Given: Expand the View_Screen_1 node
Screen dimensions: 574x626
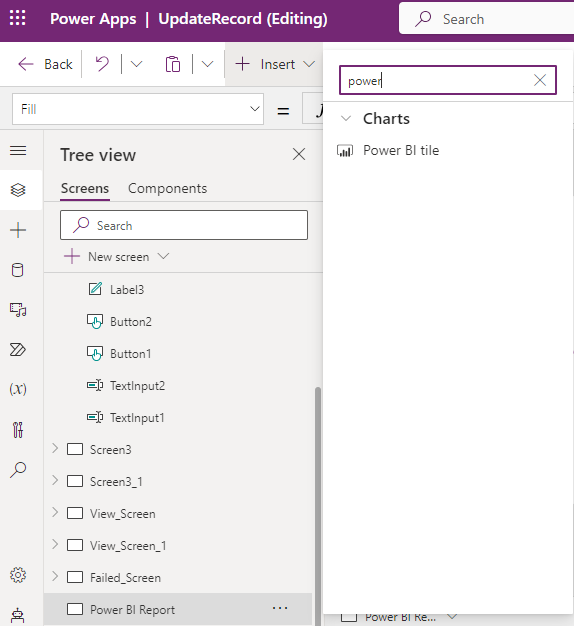Looking at the screenshot, I should coord(55,545).
